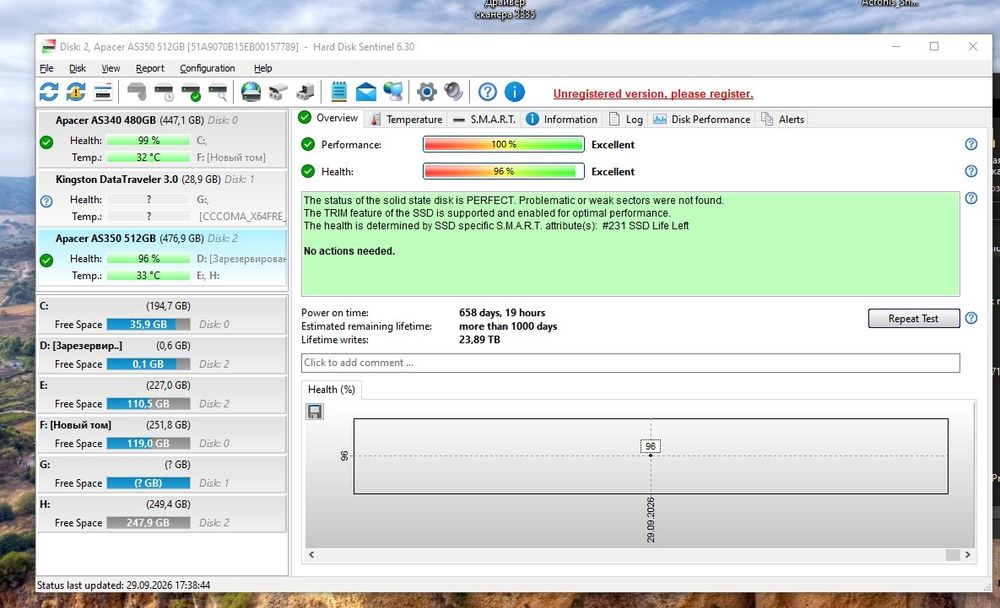Viewport: 1000px width, 608px height.
Task: Select the C: partition (194,7 GB) entry
Action: click(x=162, y=315)
